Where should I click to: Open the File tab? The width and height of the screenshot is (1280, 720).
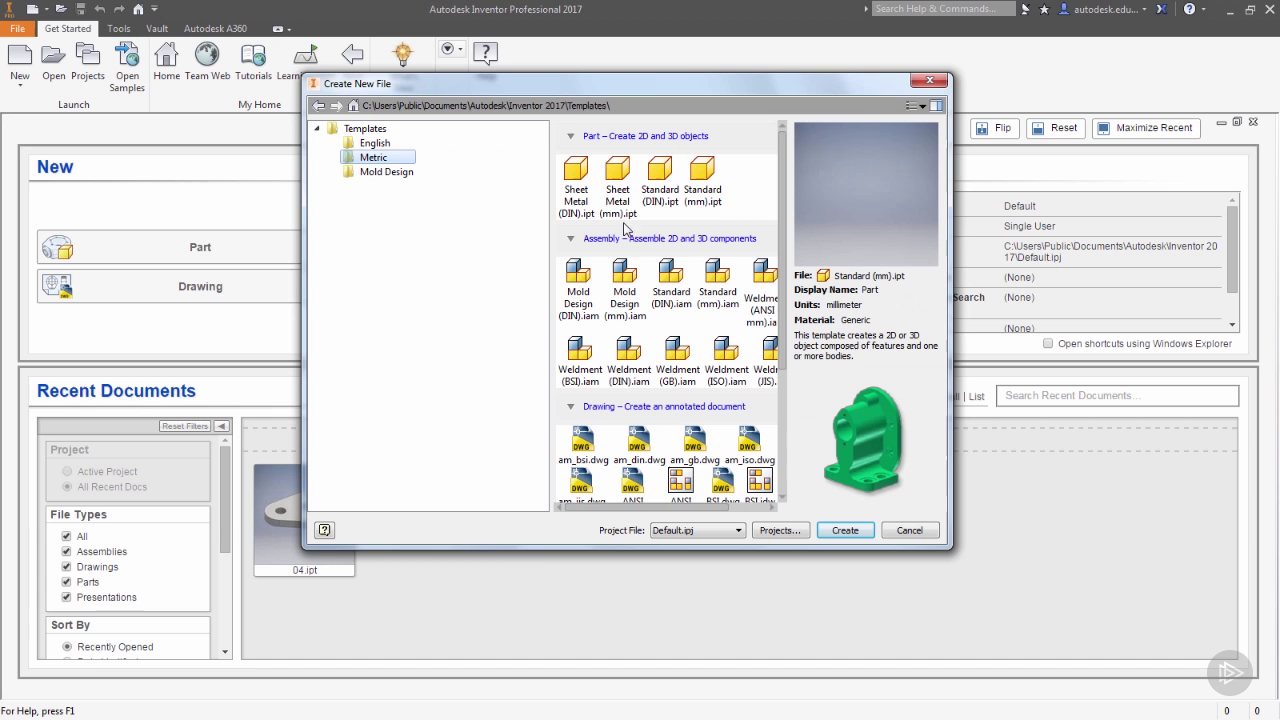point(18,28)
